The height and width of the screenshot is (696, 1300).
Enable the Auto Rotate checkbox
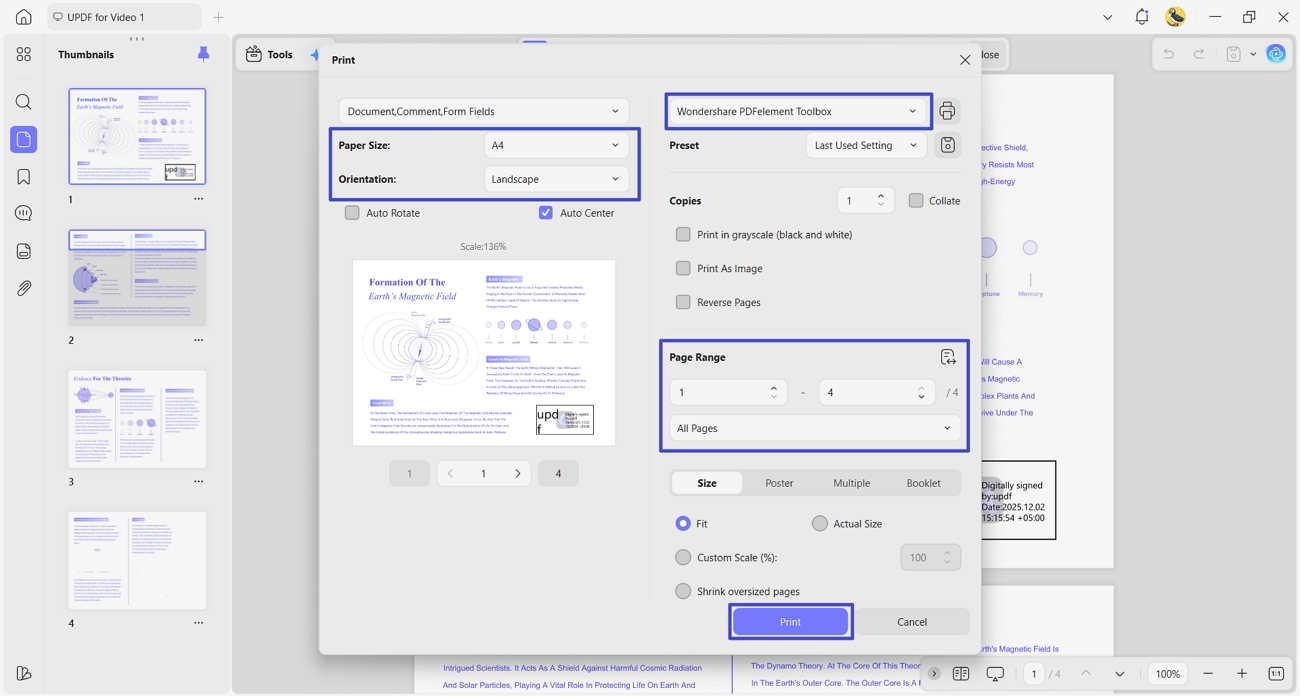[352, 213]
